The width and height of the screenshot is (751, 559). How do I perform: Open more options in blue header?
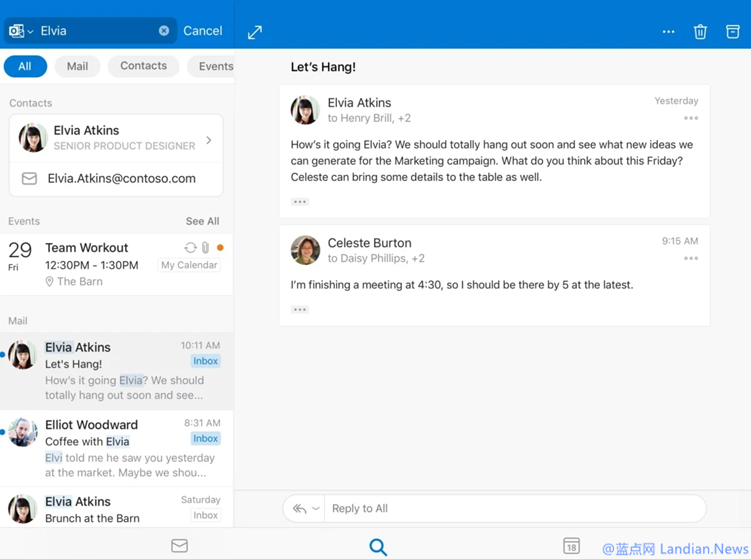point(668,32)
